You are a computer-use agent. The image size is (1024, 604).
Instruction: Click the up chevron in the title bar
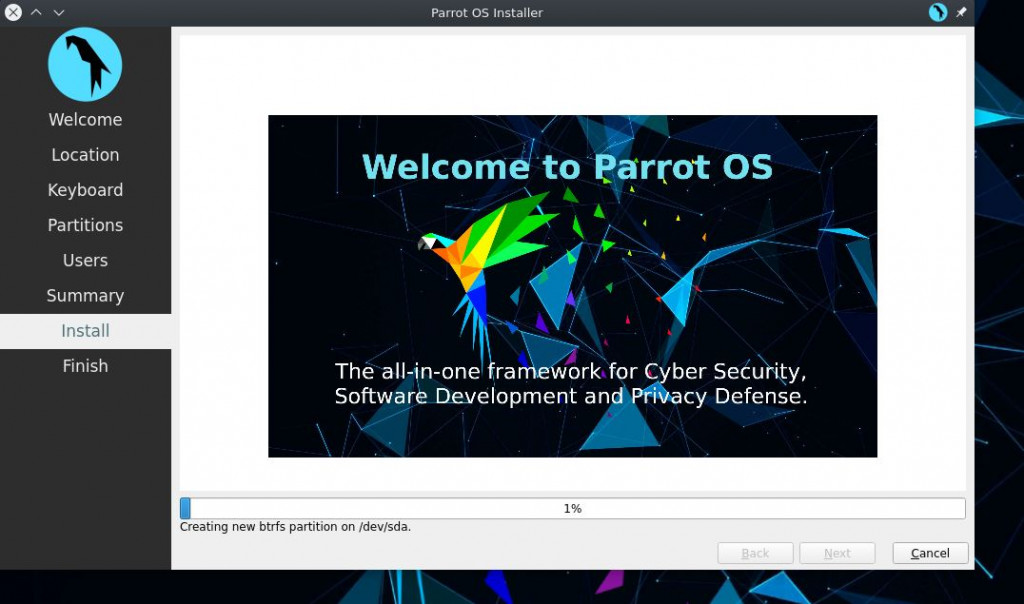37,12
